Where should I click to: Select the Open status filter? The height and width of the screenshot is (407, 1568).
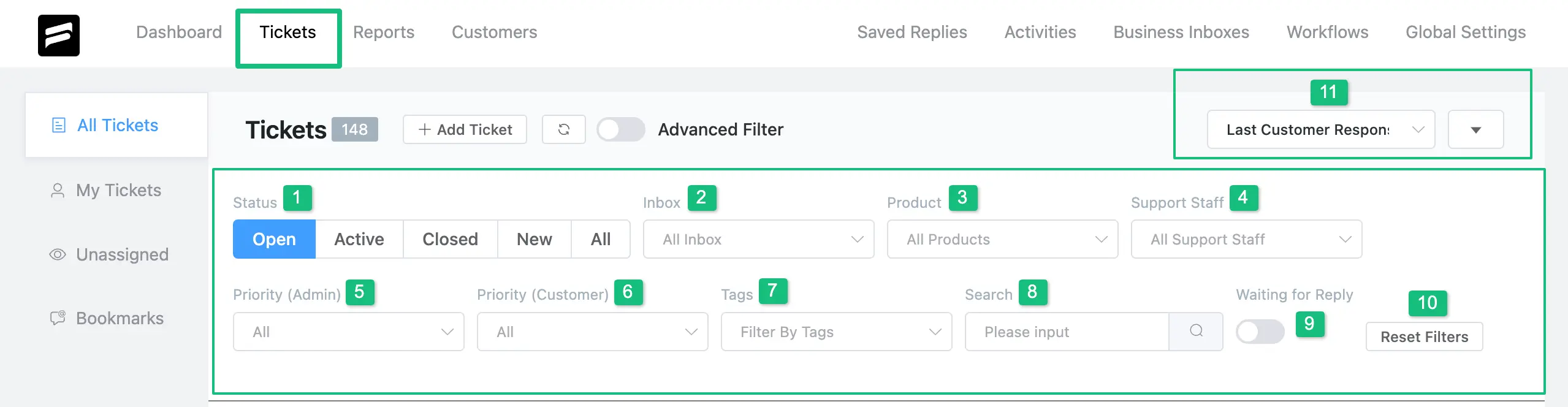click(x=274, y=239)
